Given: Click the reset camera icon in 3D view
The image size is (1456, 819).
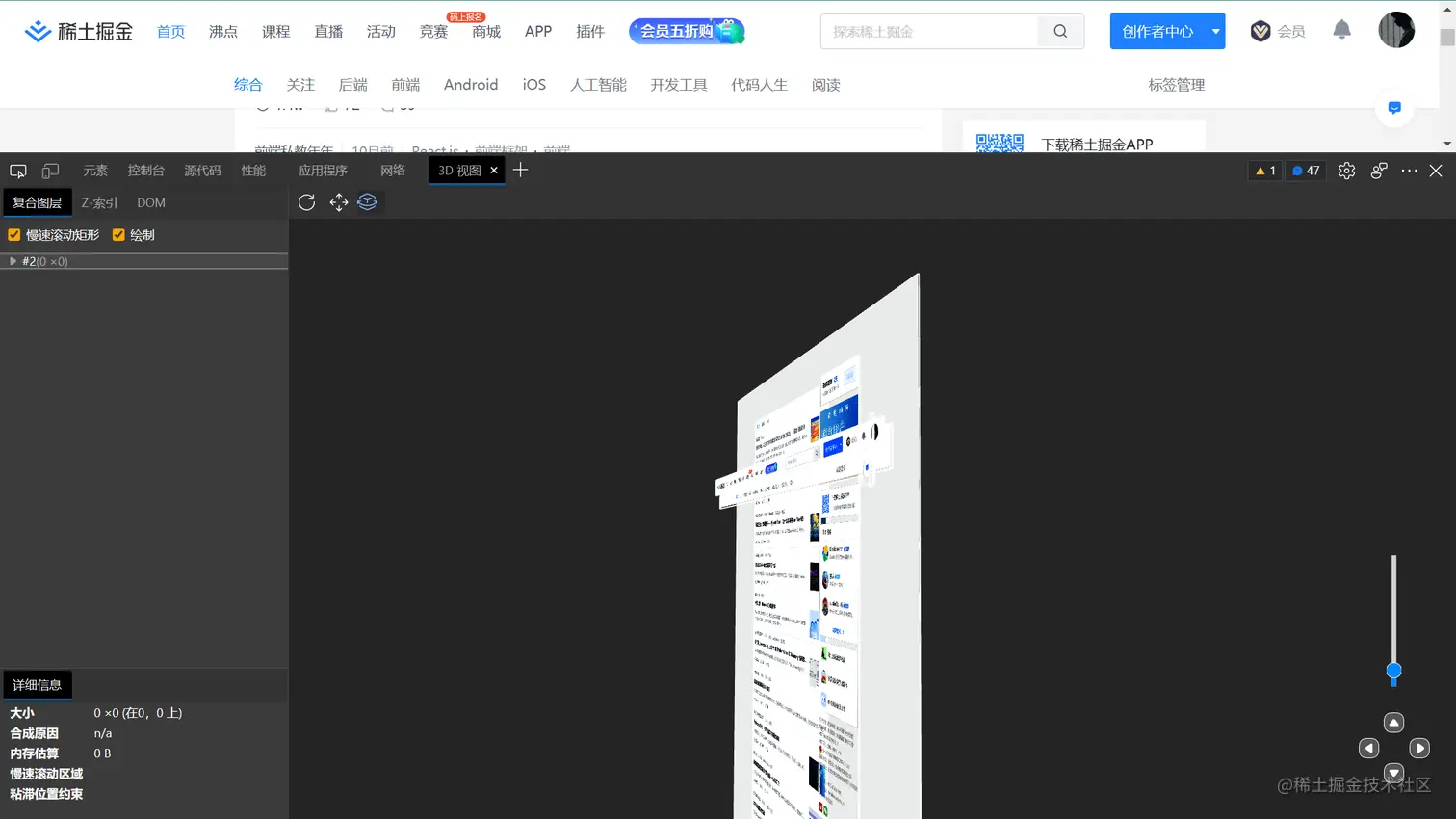Looking at the screenshot, I should point(306,202).
